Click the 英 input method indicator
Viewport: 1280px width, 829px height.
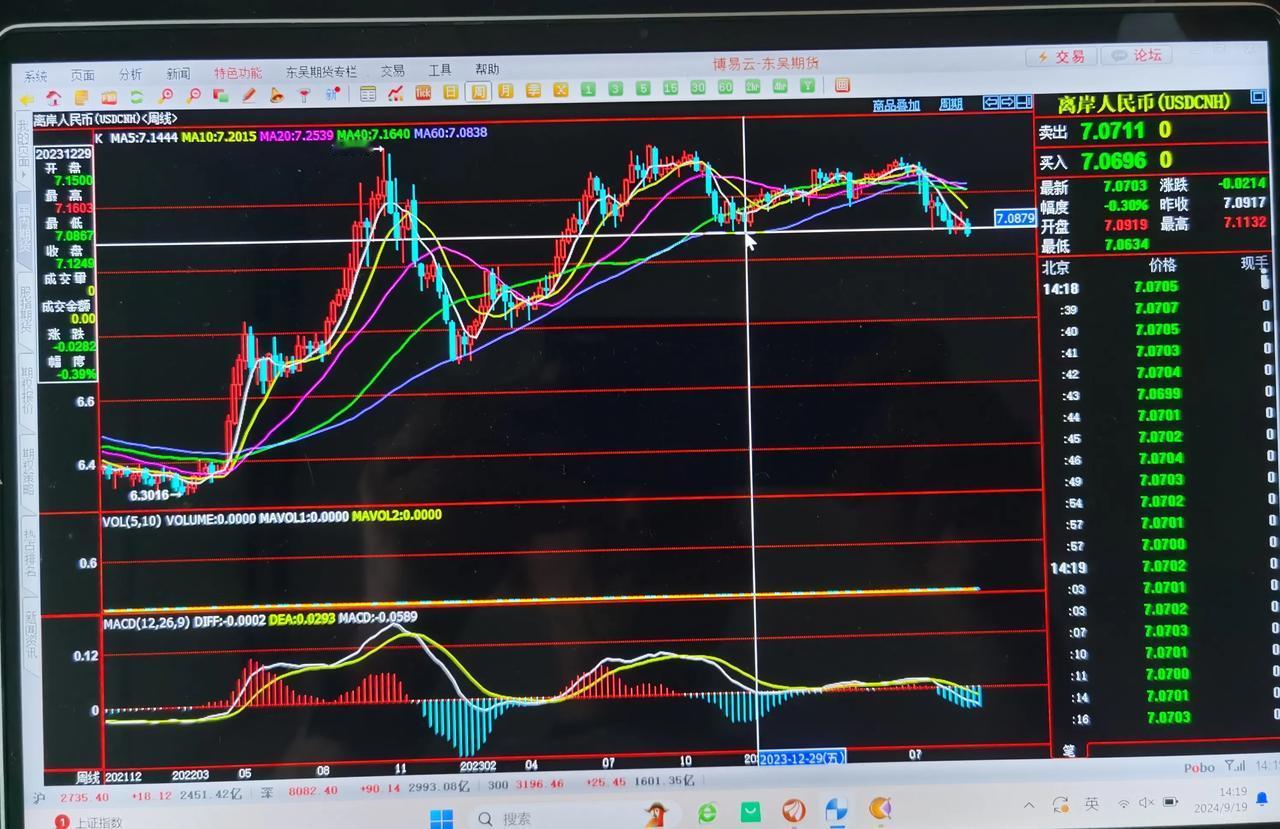coord(1092,803)
